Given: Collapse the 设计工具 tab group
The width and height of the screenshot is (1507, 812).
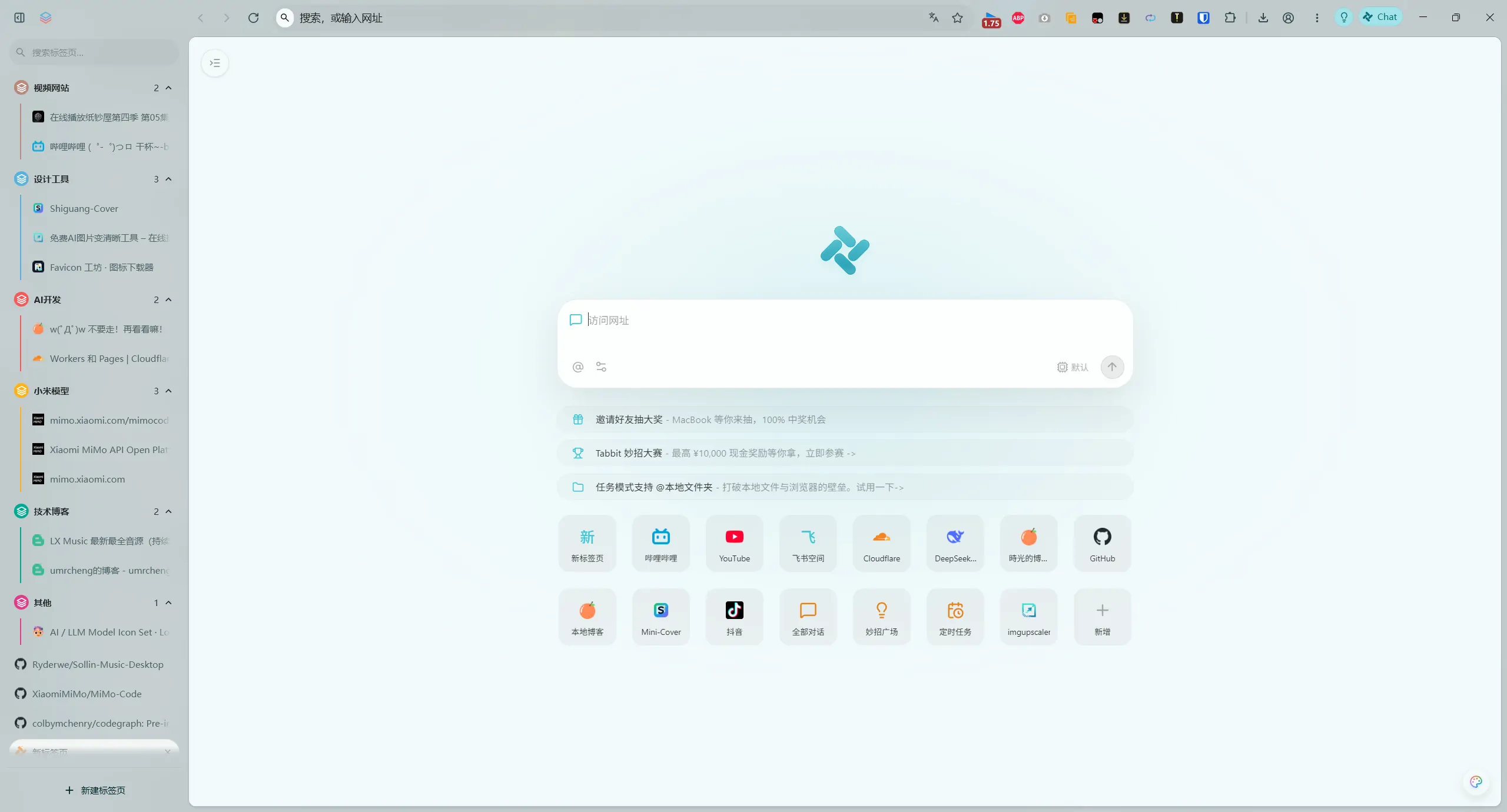Looking at the screenshot, I should 169,179.
